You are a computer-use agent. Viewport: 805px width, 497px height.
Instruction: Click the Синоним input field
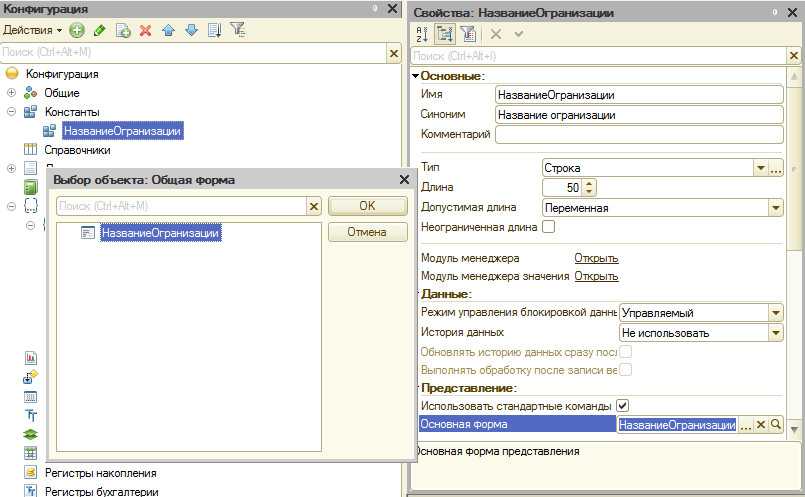pyautogui.click(x=639, y=115)
